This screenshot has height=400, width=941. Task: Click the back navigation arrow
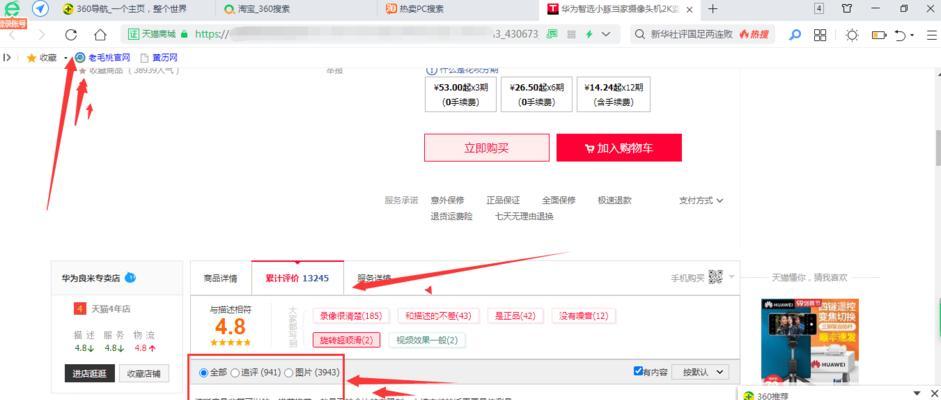13,35
